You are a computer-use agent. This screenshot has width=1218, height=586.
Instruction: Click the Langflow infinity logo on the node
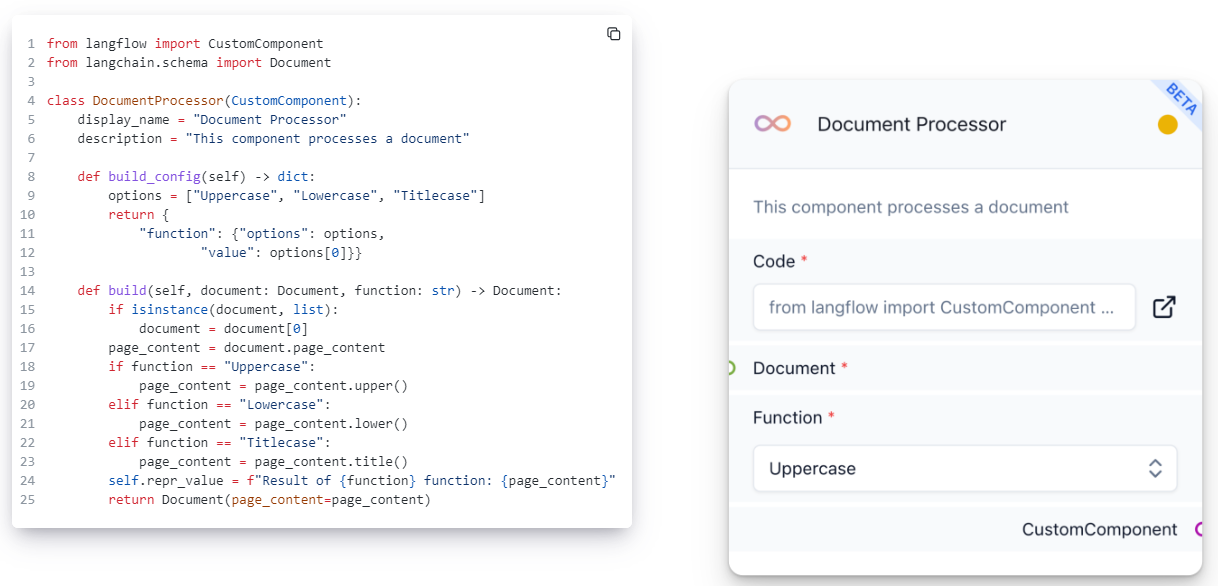pyautogui.click(x=772, y=123)
